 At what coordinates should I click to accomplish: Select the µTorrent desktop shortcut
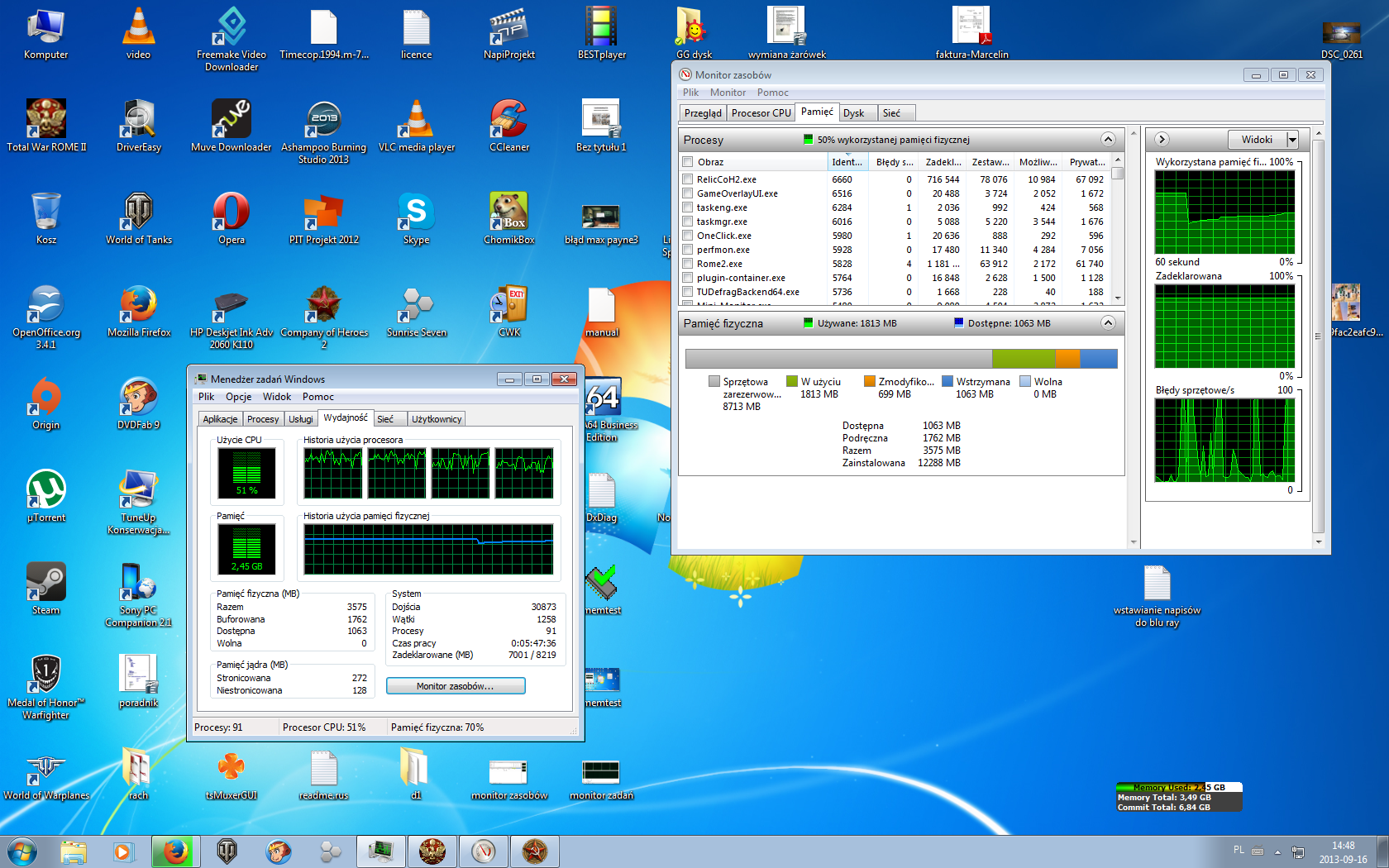tap(46, 497)
